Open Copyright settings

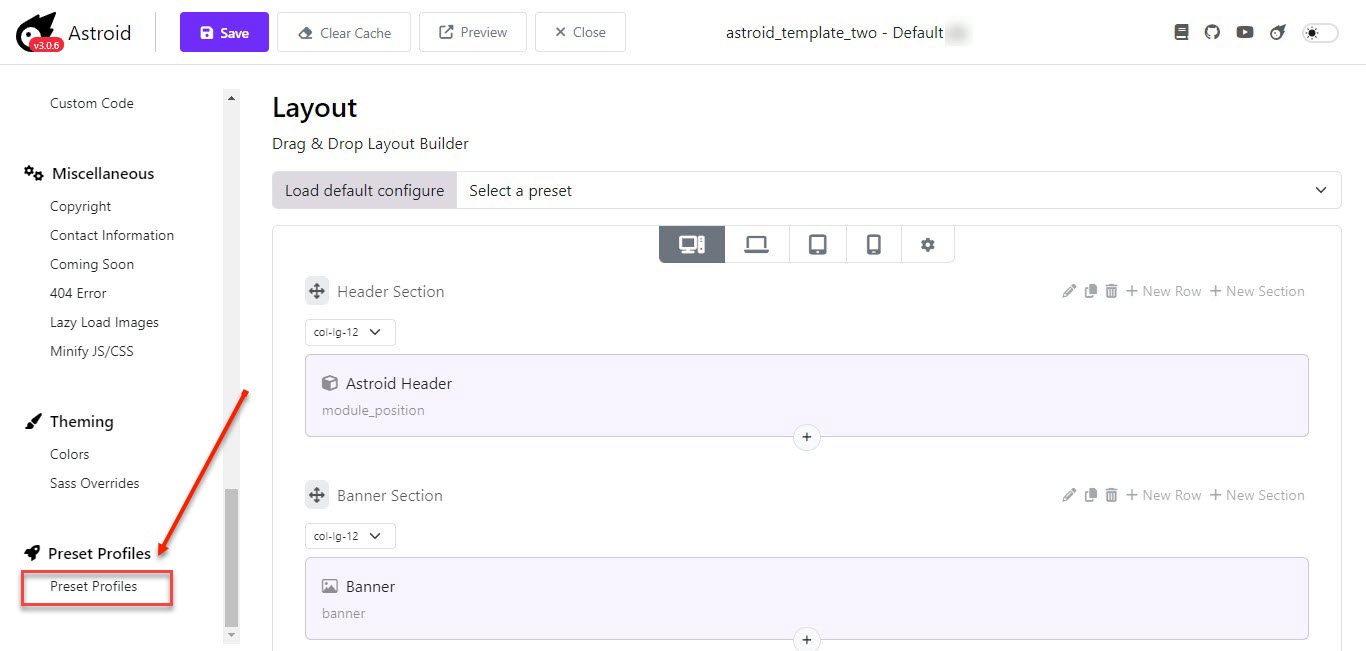[x=81, y=206]
